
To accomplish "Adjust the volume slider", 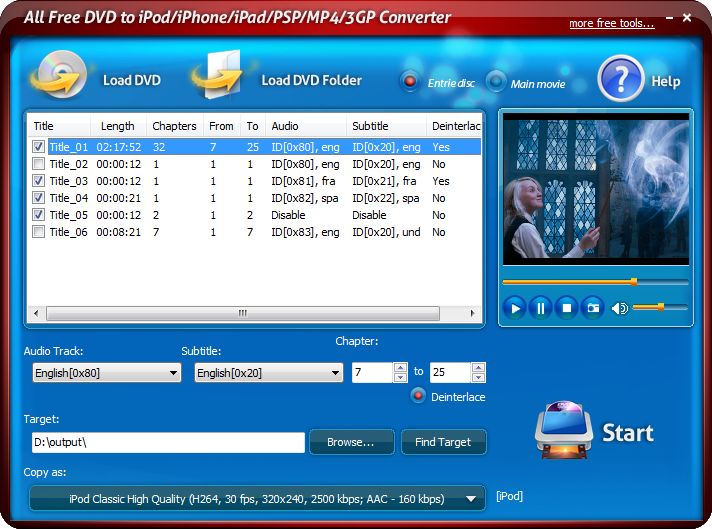I will [x=660, y=307].
